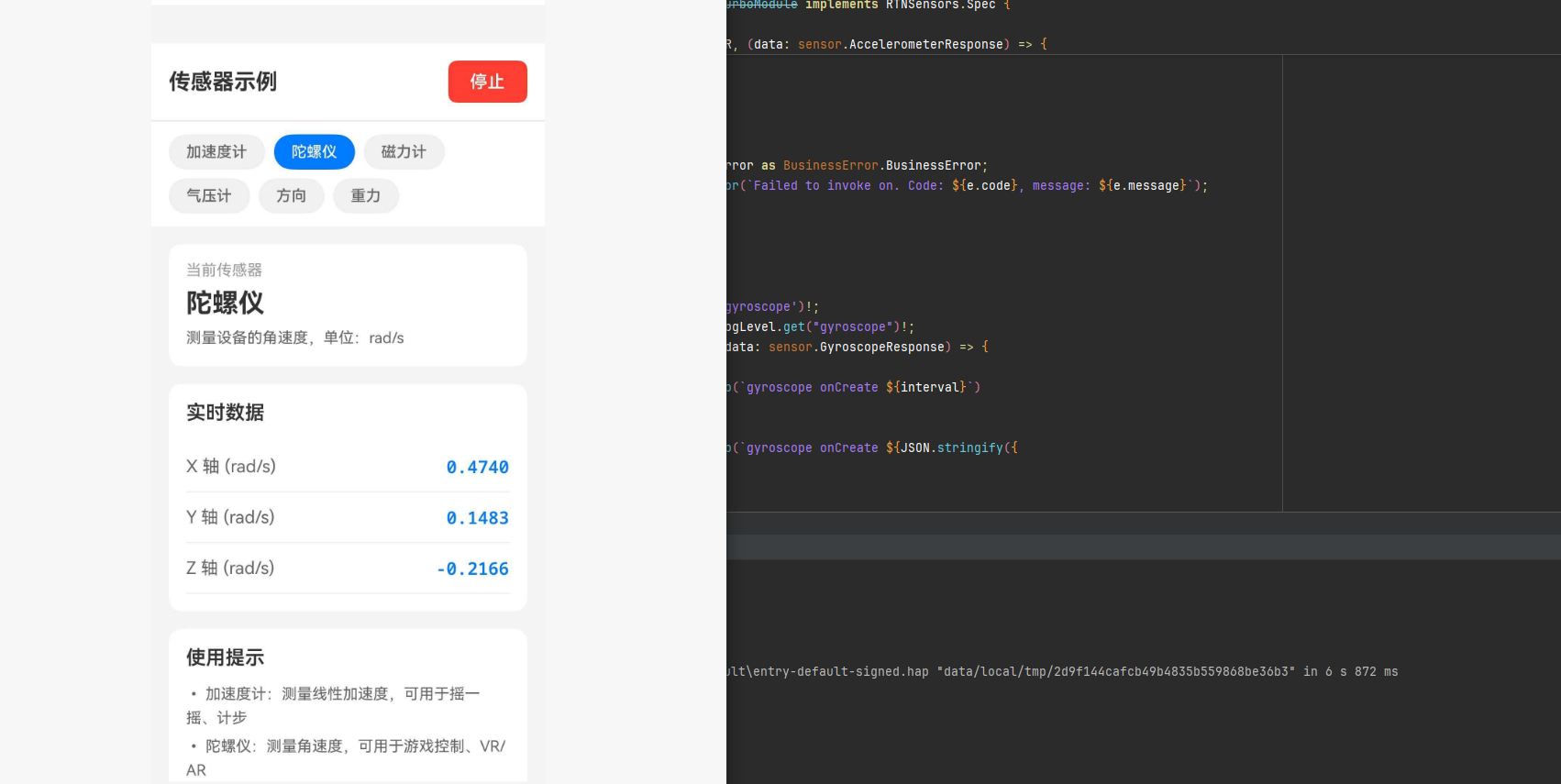Click the 'Failed to invoke on' code line
This screenshot has height=784, width=1561.
pyautogui.click(x=968, y=185)
